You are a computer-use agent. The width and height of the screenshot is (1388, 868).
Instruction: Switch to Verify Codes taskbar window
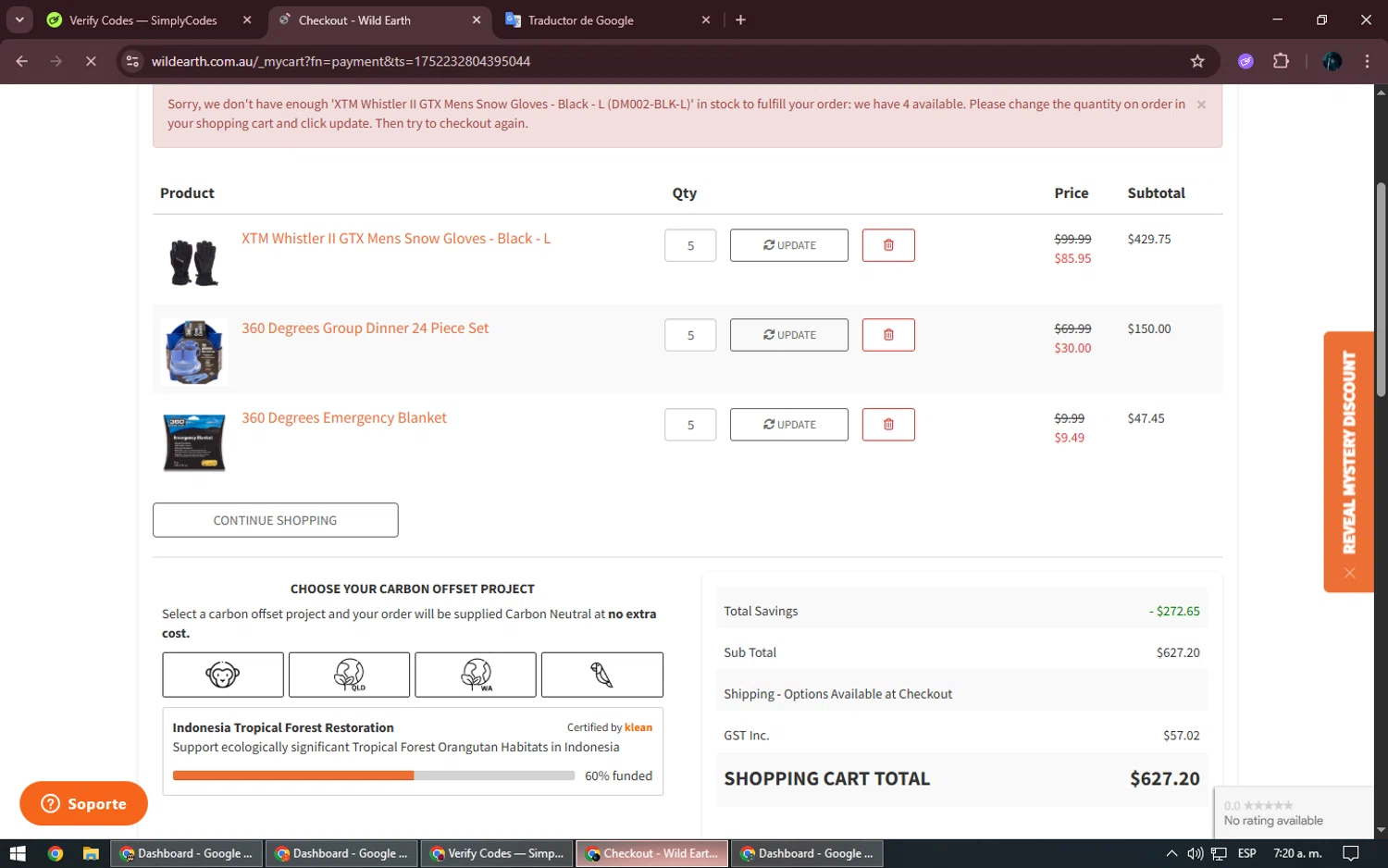tap(498, 853)
